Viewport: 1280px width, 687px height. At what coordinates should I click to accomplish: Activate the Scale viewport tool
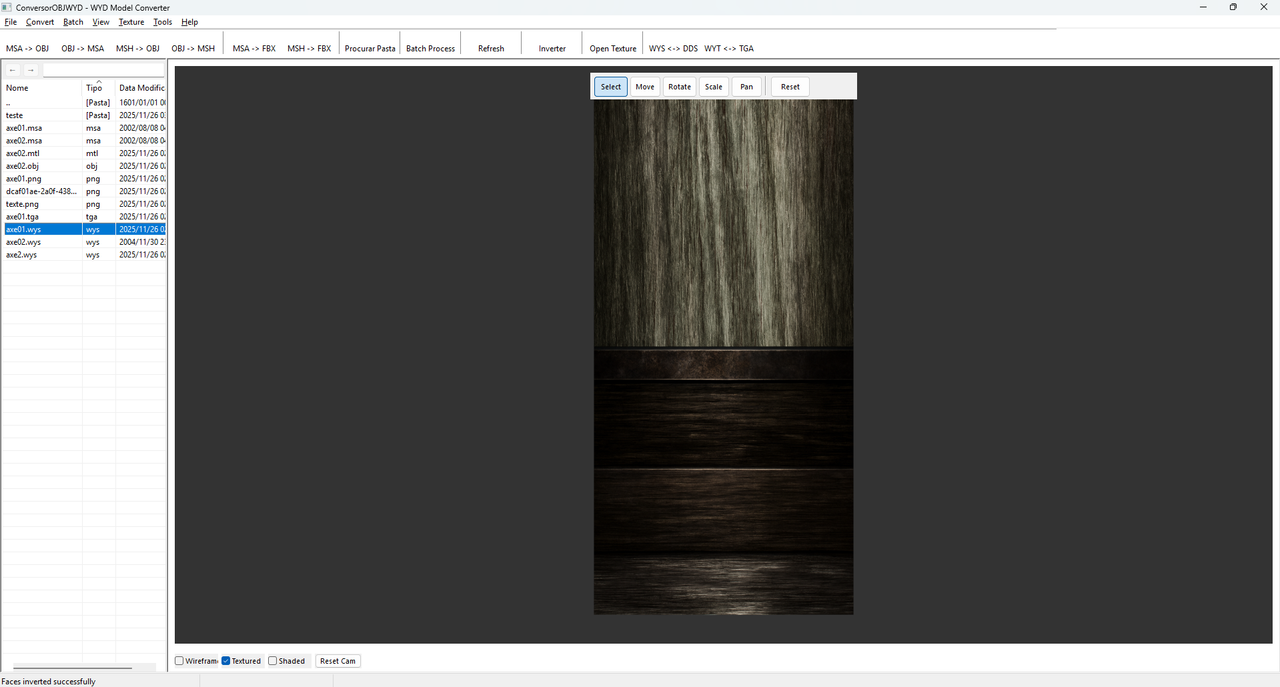[x=713, y=87]
